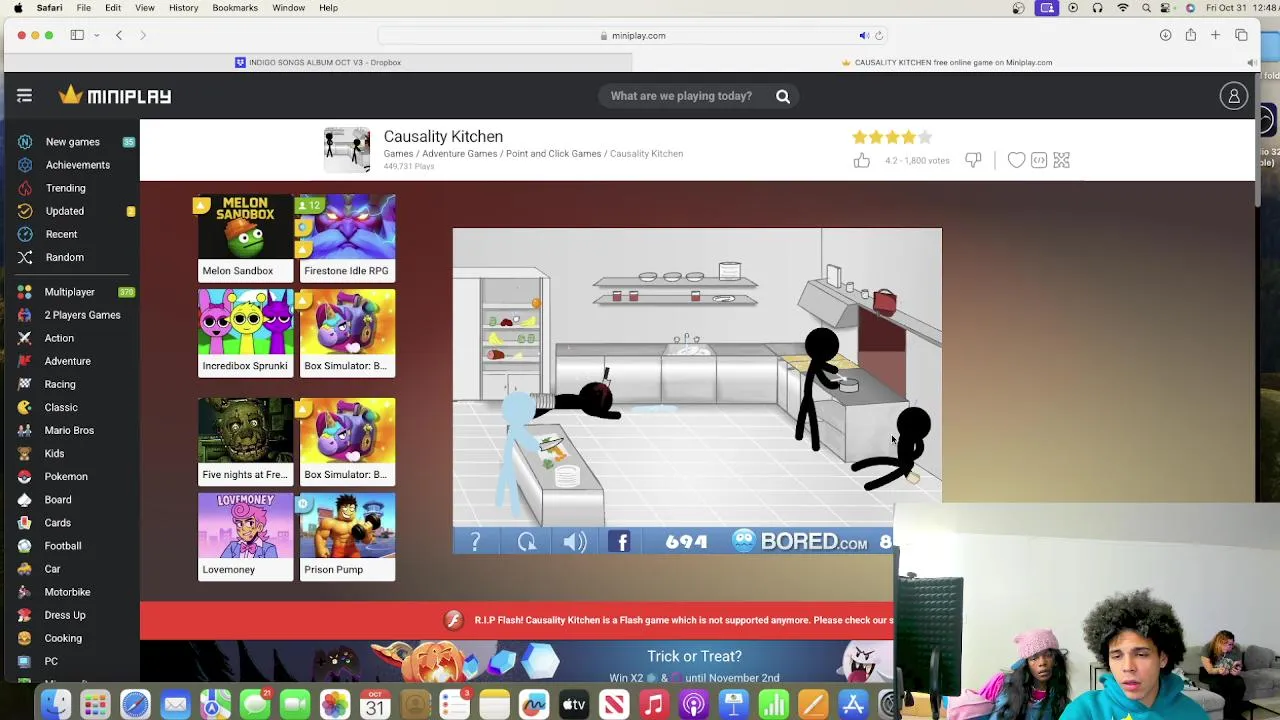Open the Incredibox Sprunki thumbnail
Screen dimensions: 1280x720
pyautogui.click(x=245, y=333)
